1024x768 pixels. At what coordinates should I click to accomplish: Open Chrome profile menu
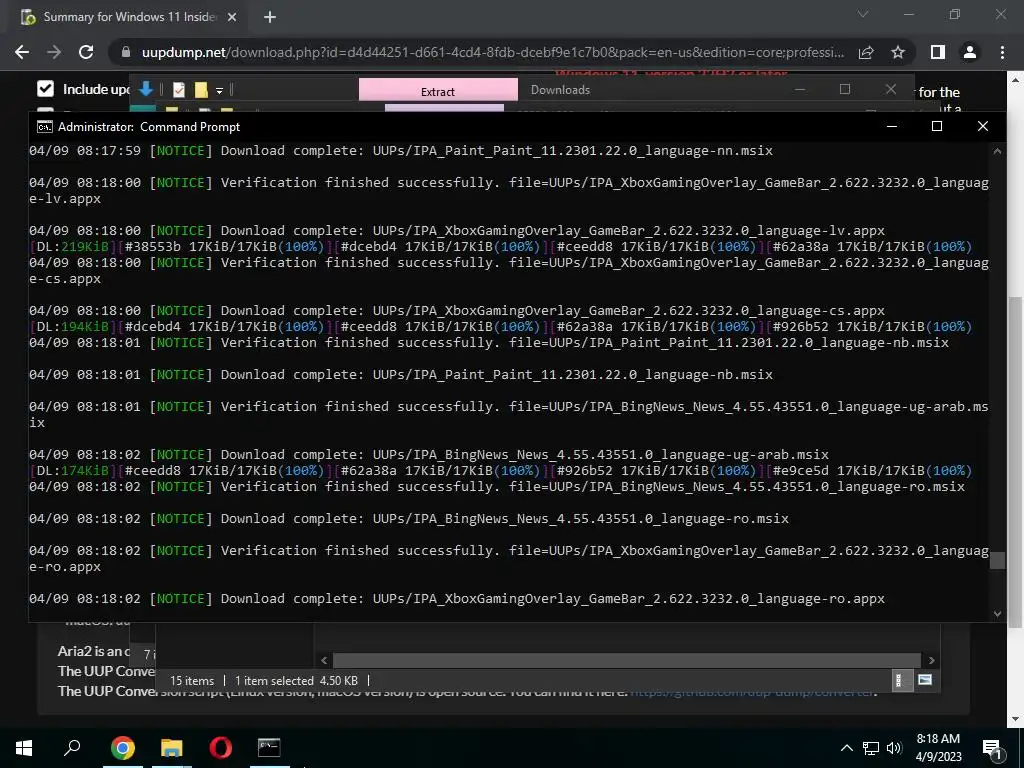click(970, 52)
